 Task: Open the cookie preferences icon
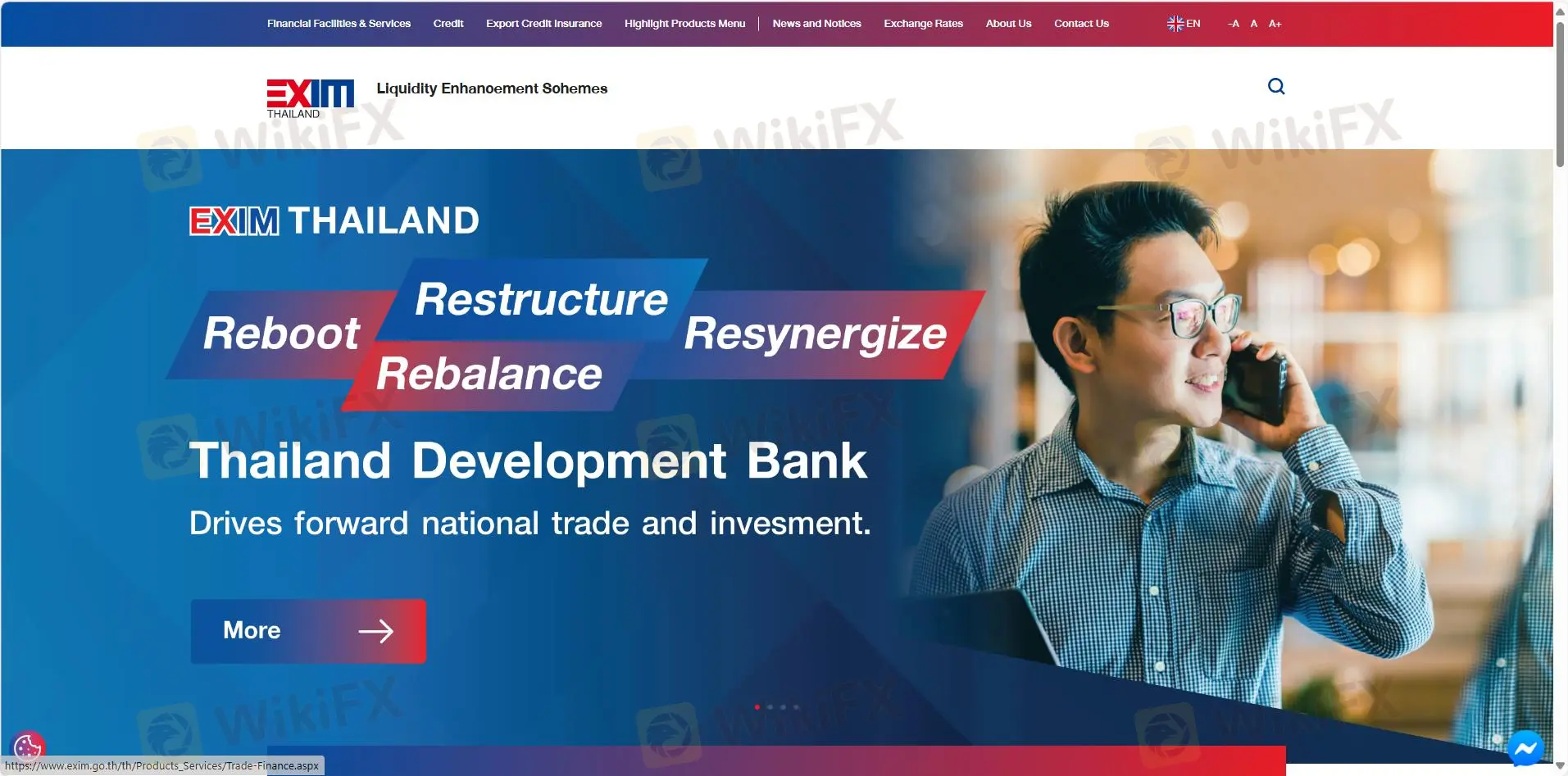coord(30,747)
